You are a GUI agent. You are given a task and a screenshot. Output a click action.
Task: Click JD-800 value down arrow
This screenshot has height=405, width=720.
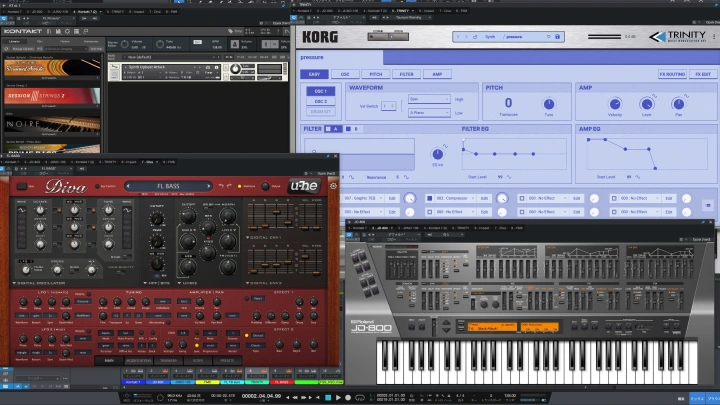click(446, 330)
